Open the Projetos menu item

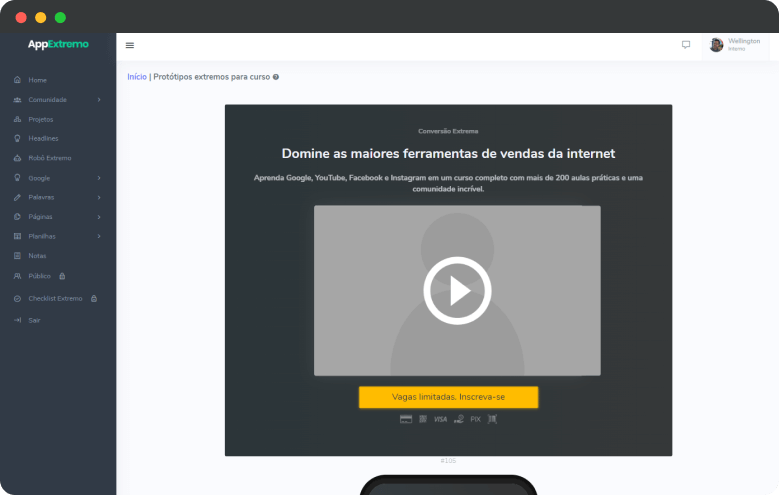tap(41, 119)
